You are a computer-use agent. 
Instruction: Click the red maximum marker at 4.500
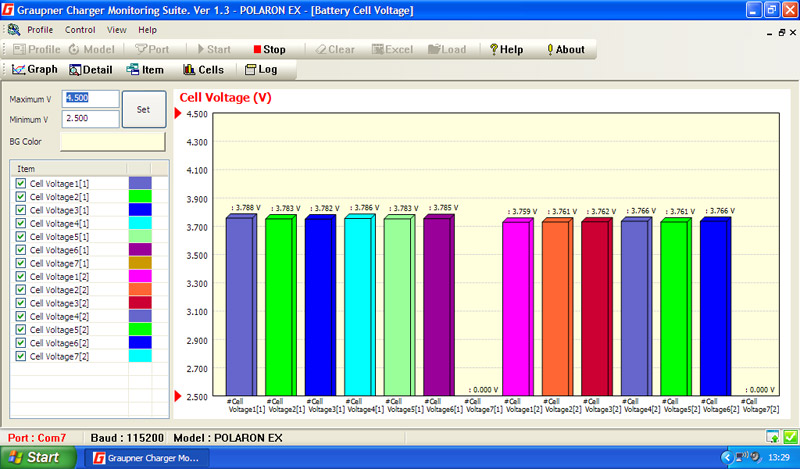[x=178, y=113]
